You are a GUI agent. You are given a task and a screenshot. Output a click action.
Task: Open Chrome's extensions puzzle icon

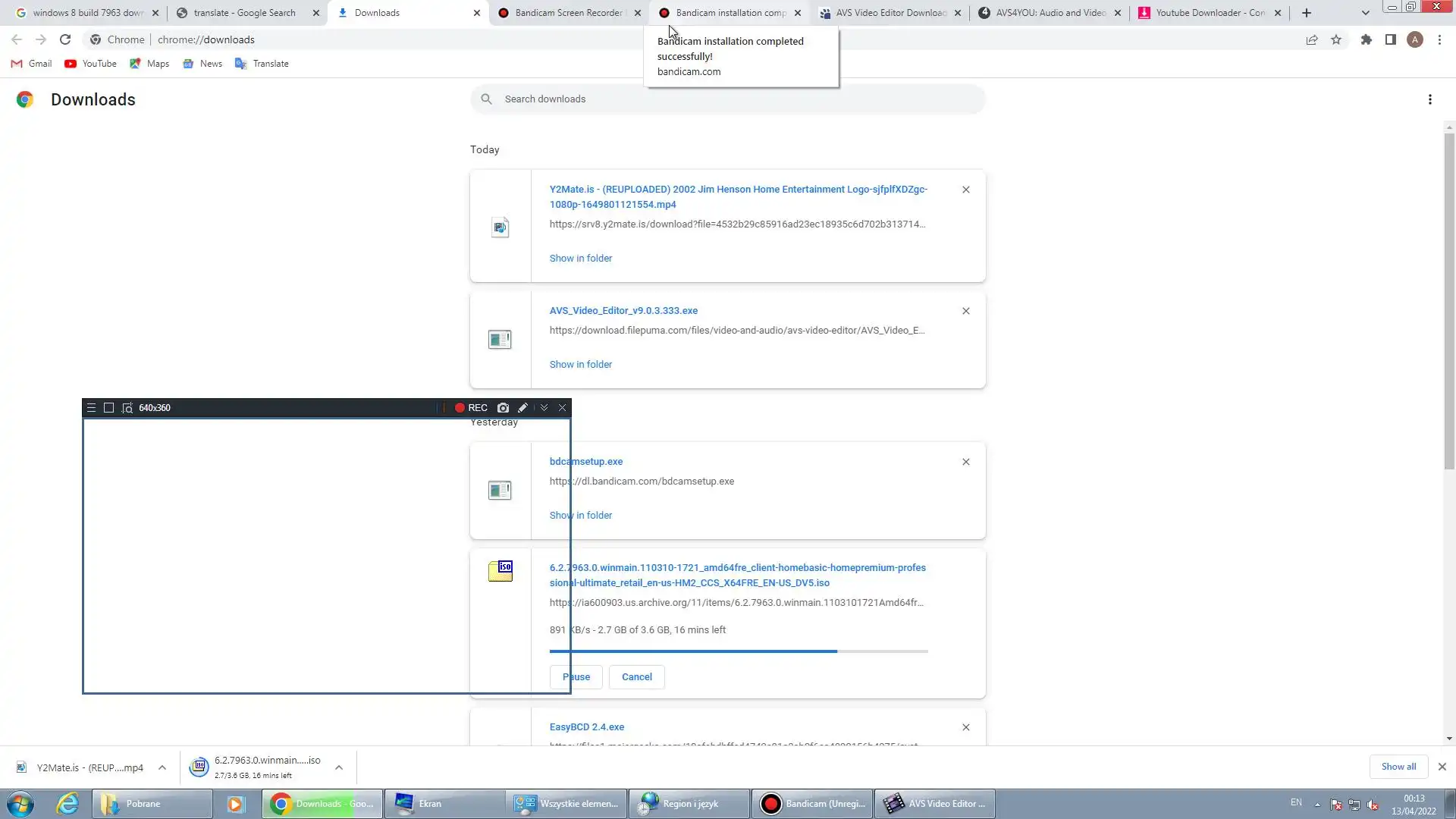pos(1366,39)
